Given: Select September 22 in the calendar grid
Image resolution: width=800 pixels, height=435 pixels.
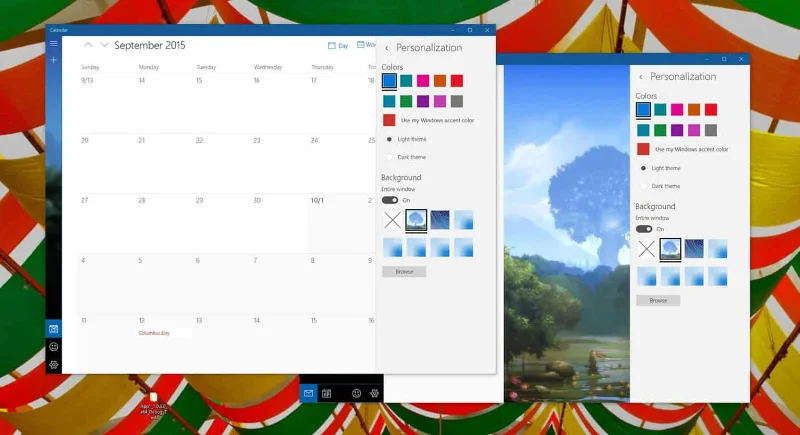Looking at the screenshot, I should (222, 164).
